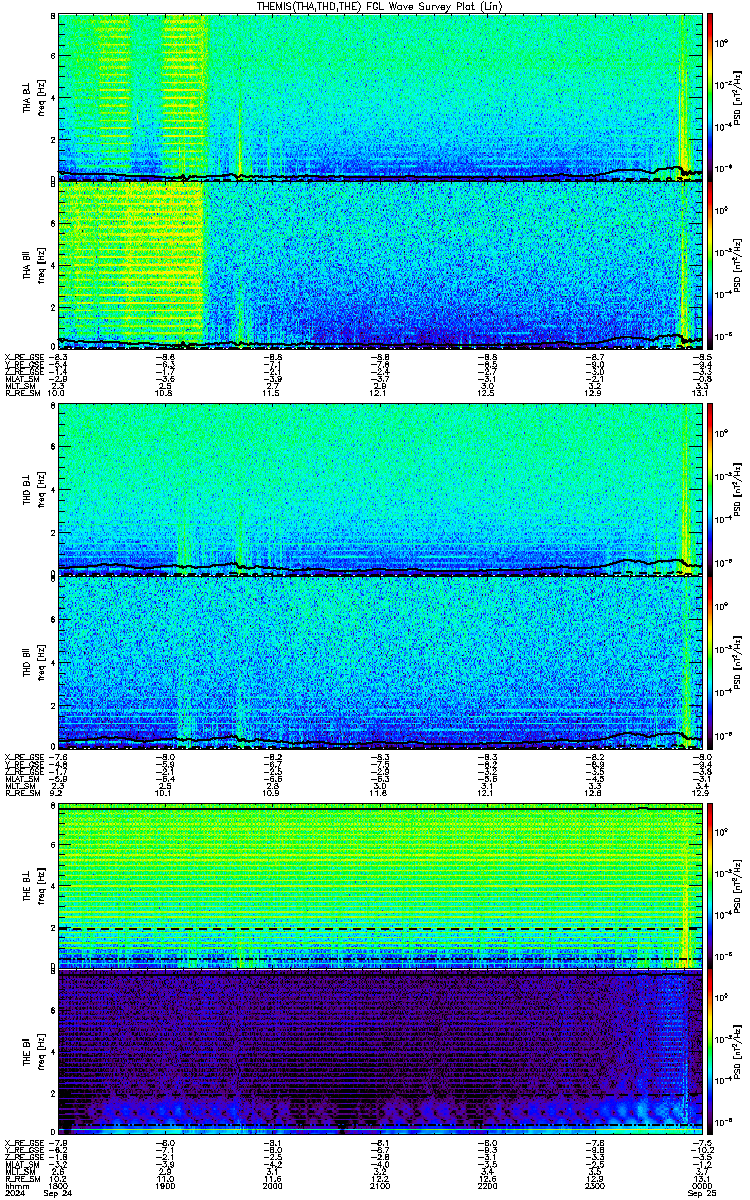Click PSD units label beside THE B-parallel colorbar

click(x=738, y=1054)
